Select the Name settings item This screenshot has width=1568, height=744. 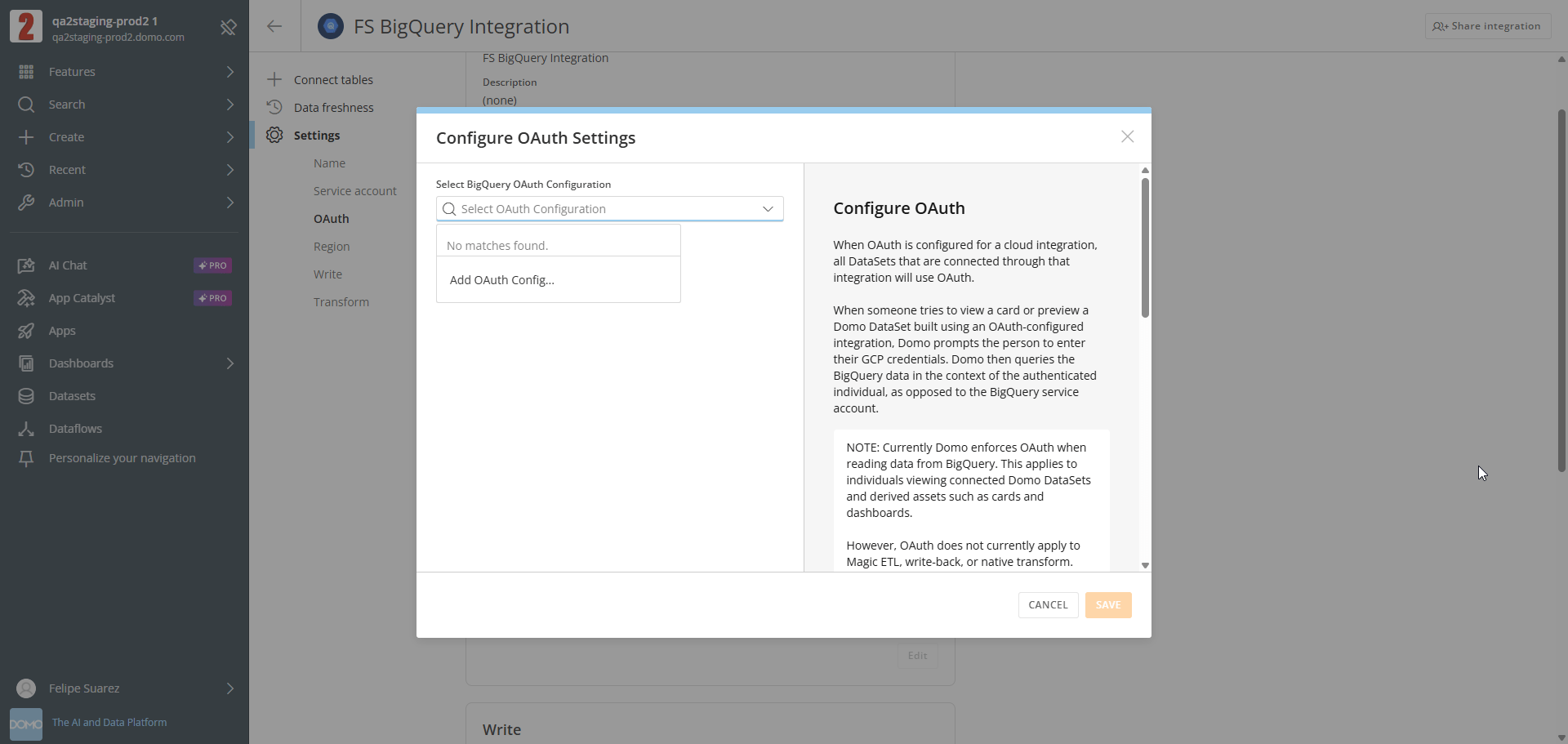pyautogui.click(x=330, y=163)
